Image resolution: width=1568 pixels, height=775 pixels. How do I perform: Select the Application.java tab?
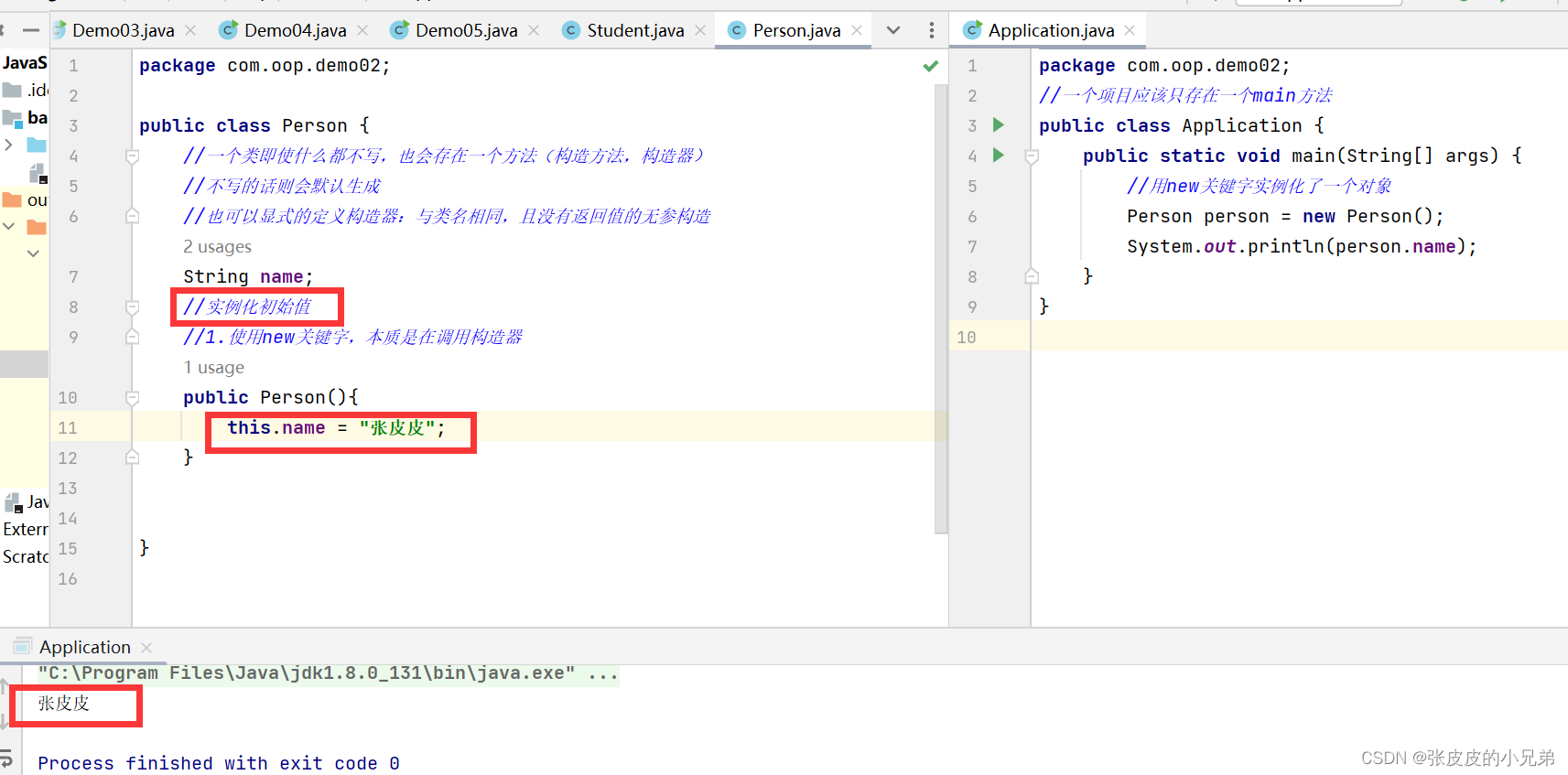click(1051, 30)
